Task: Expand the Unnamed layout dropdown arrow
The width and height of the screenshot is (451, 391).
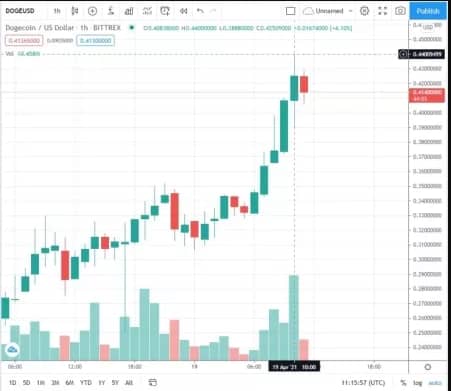Action: click(350, 11)
